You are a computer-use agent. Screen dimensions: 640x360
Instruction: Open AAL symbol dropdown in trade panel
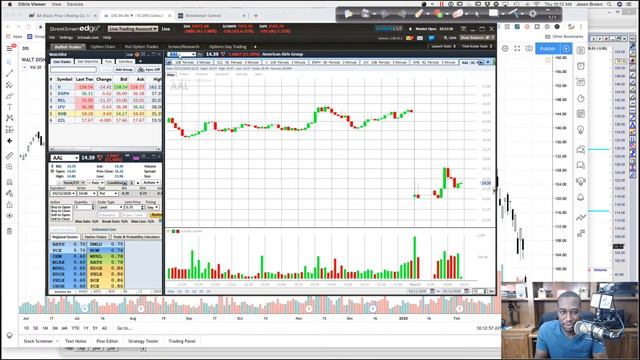[76, 158]
